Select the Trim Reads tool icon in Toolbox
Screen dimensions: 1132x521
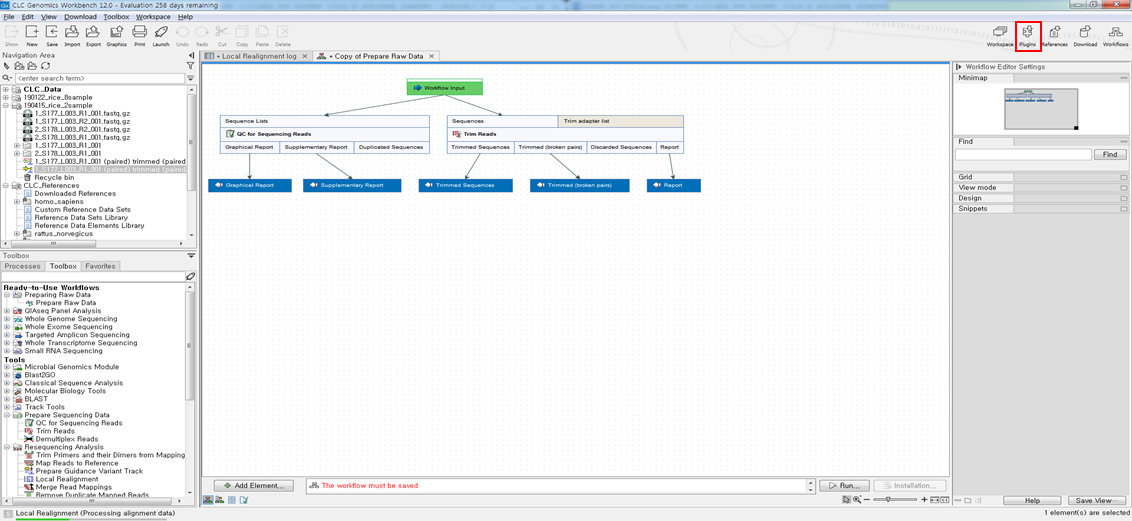click(x=30, y=431)
